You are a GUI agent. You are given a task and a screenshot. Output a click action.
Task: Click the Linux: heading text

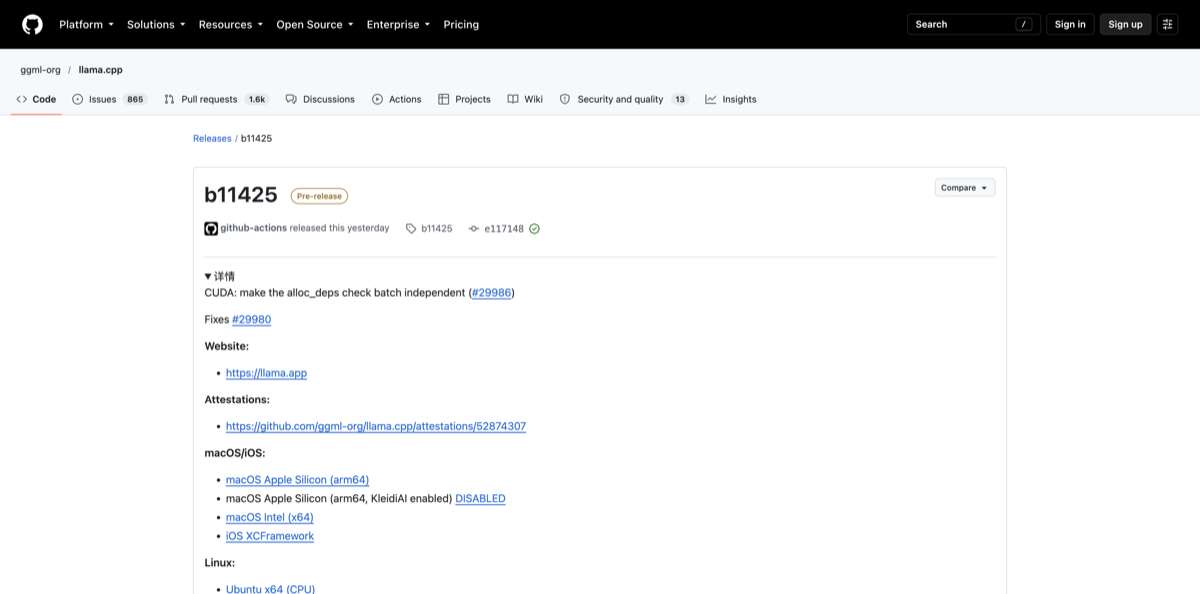(220, 563)
